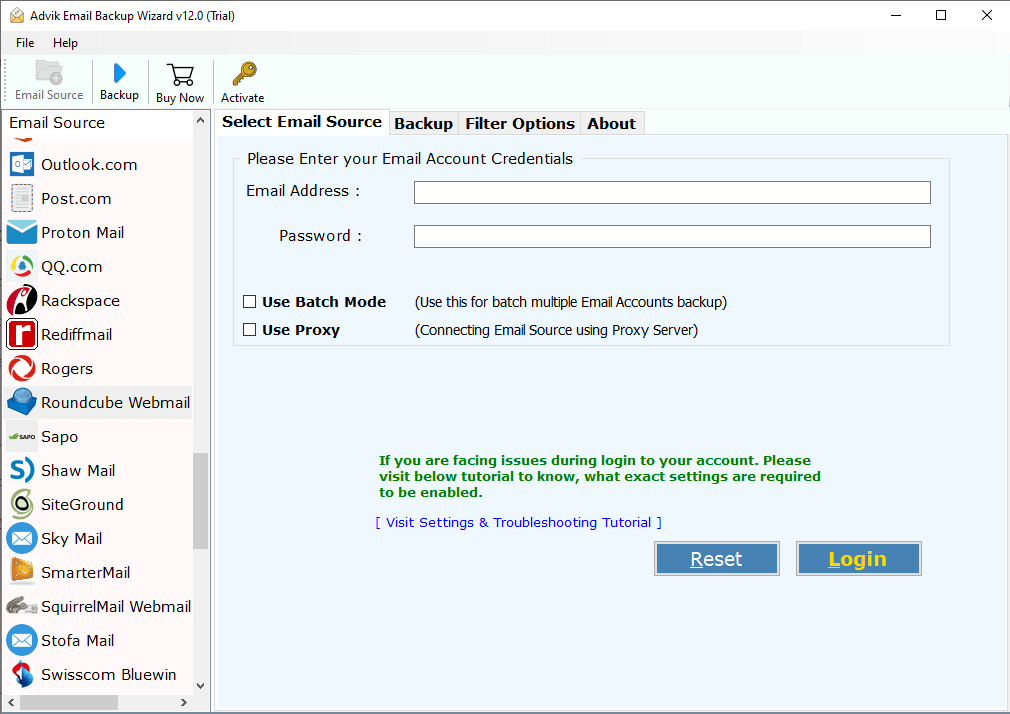Image resolution: width=1010 pixels, height=714 pixels.
Task: Select the SquirrelMail Webmail icon
Action: [x=22, y=606]
